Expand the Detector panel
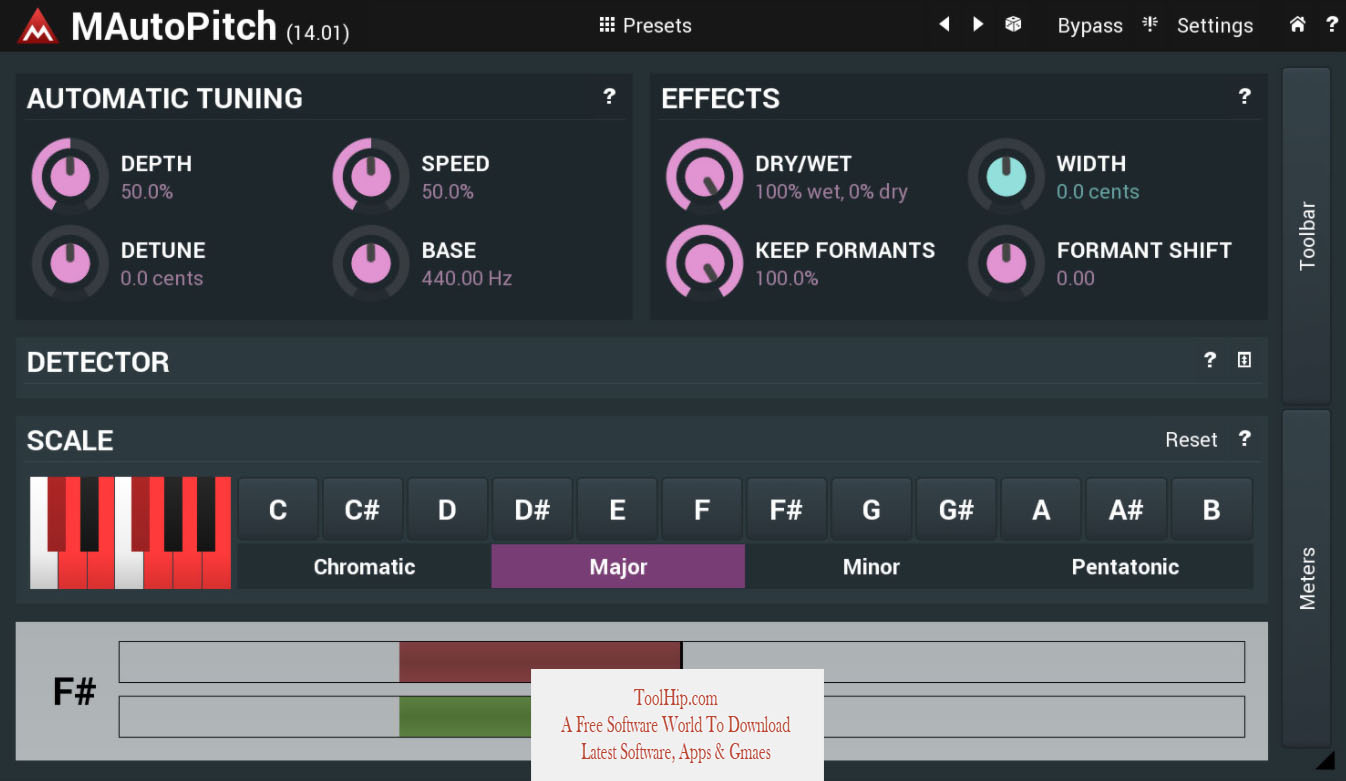 (1244, 360)
